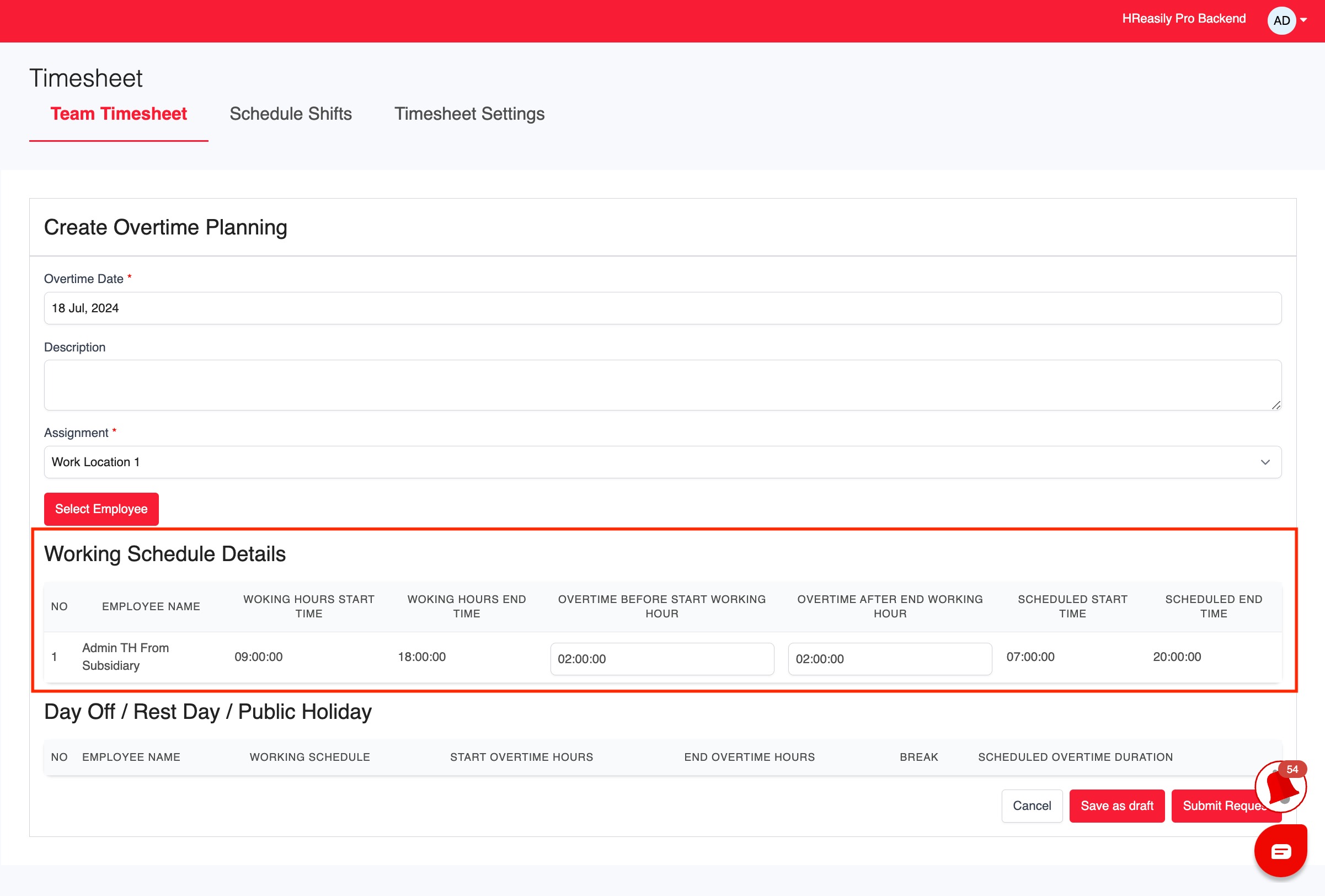
Task: Click Save as draft button
Action: [1116, 806]
